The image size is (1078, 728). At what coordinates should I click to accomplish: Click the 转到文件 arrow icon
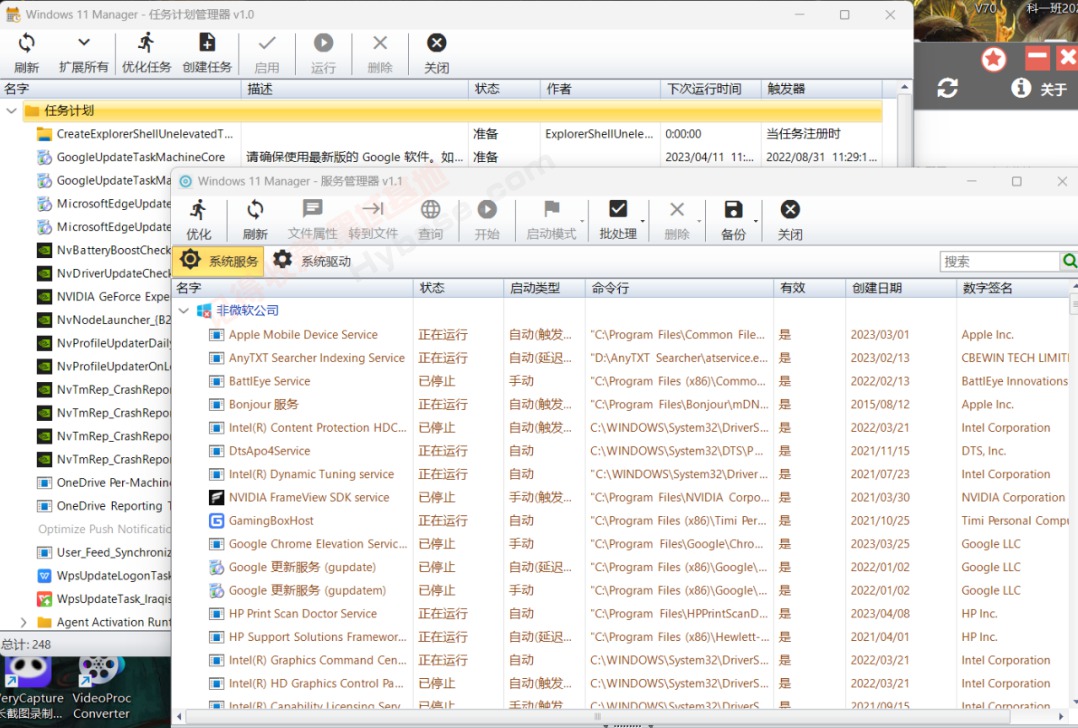point(373,209)
